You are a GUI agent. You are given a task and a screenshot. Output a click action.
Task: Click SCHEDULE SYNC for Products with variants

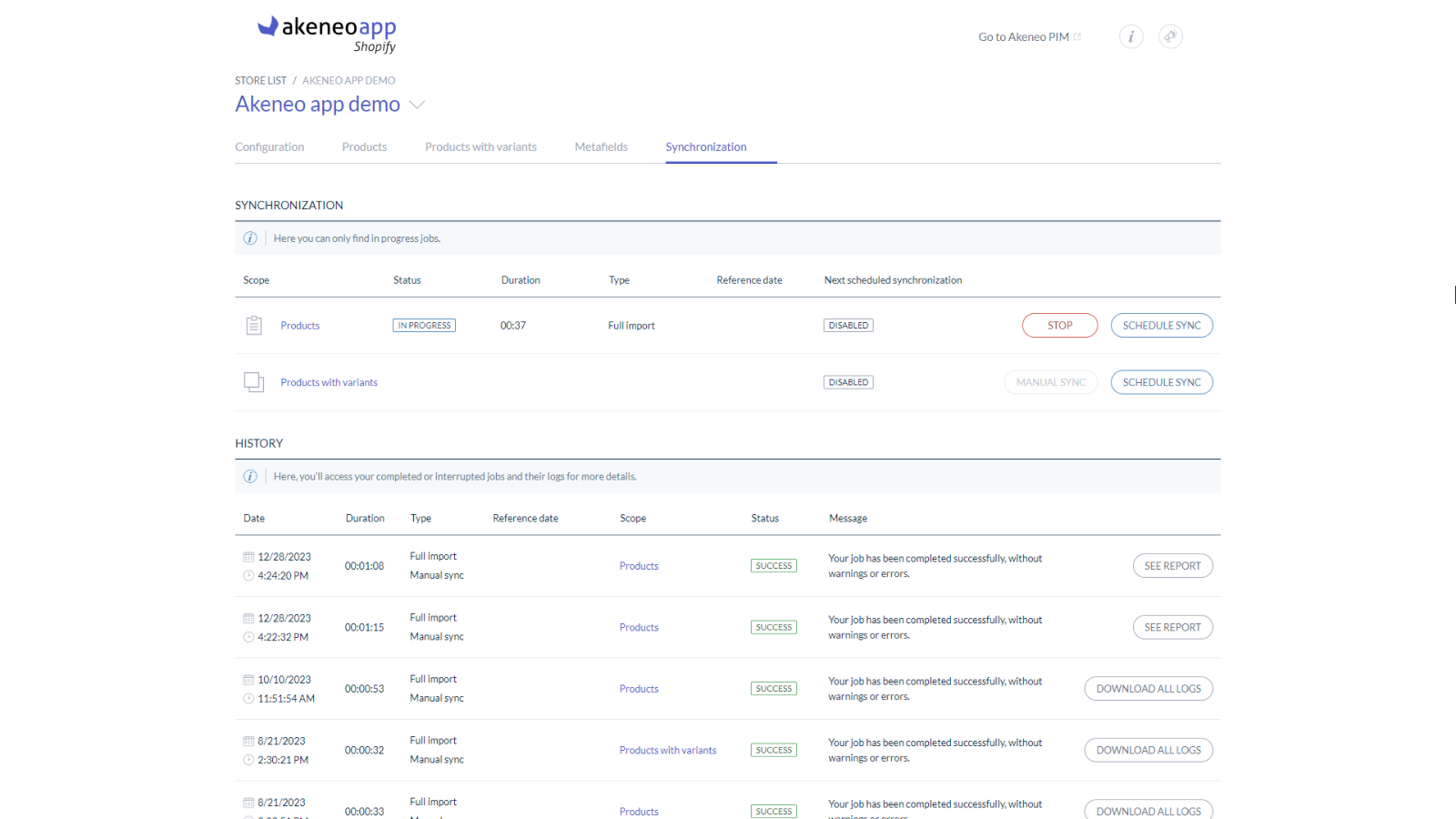click(x=1162, y=382)
